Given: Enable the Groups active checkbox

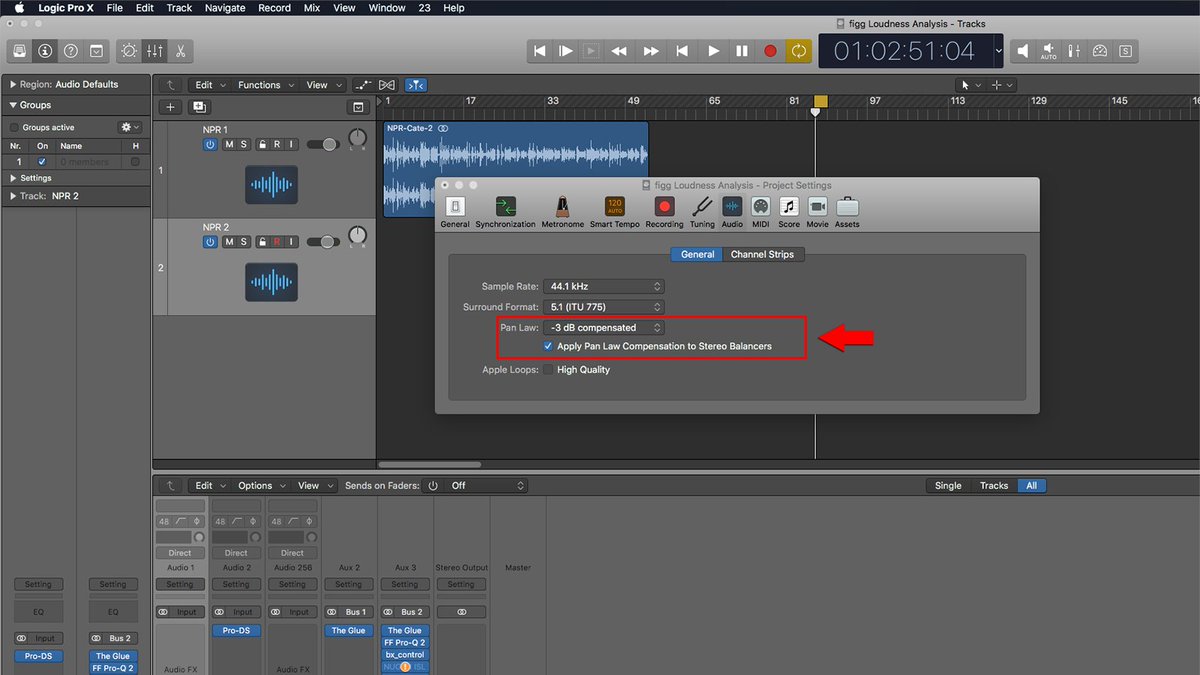Looking at the screenshot, I should (x=14, y=128).
